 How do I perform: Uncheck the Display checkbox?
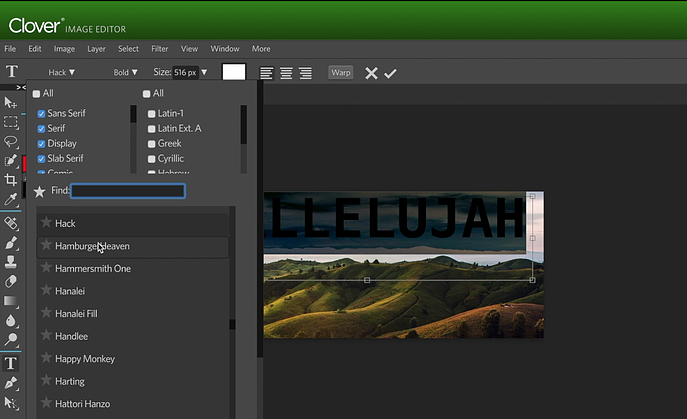point(41,144)
